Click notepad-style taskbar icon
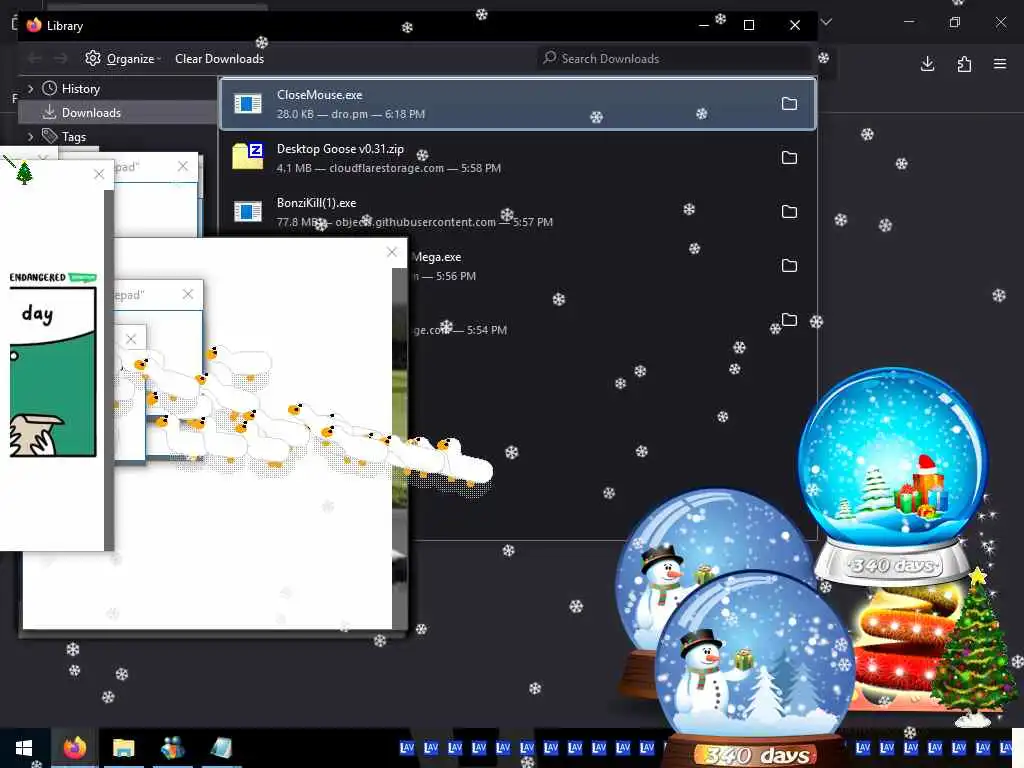This screenshot has height=768, width=1024. 221,748
